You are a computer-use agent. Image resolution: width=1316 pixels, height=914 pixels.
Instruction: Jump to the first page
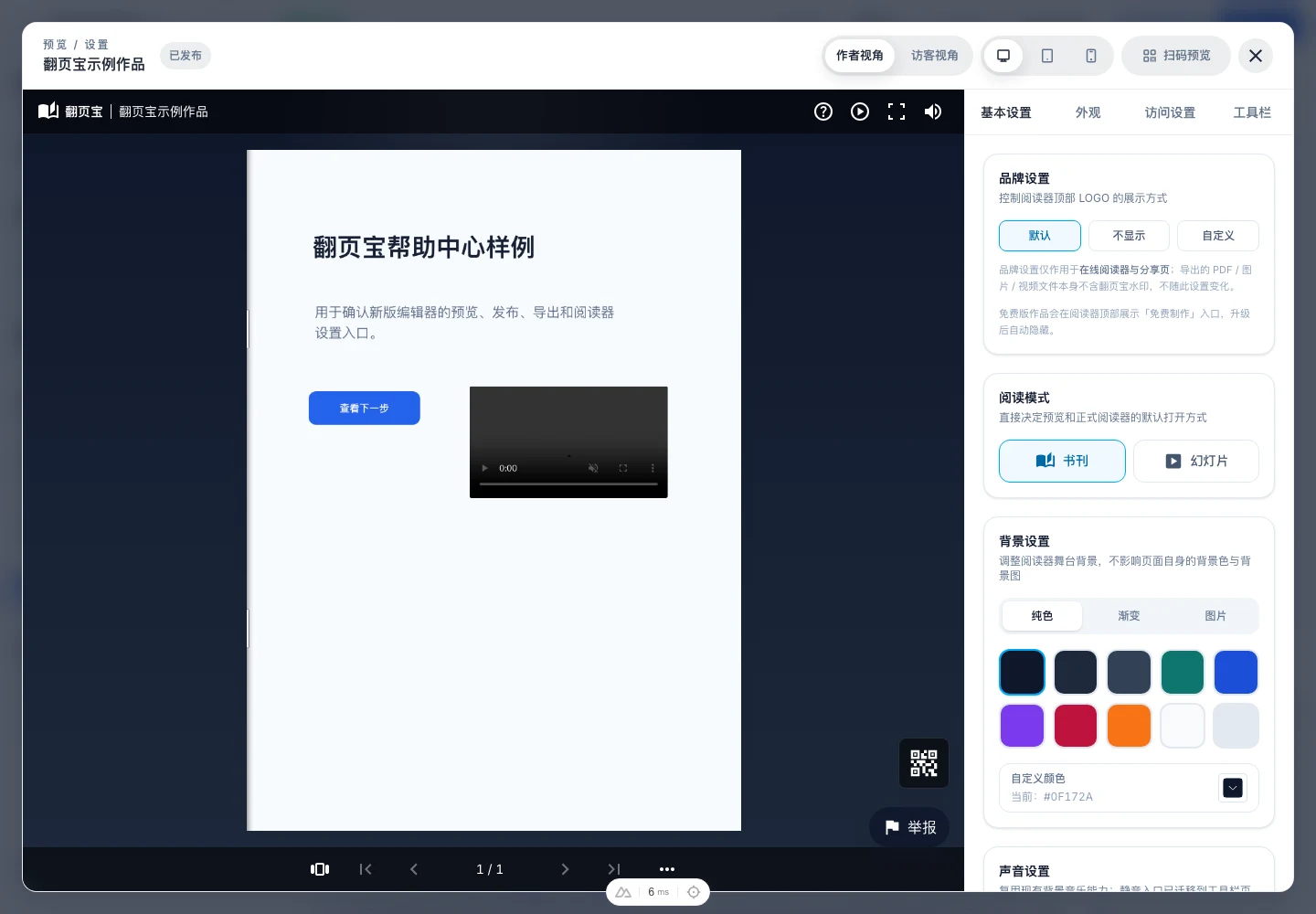[x=366, y=869]
